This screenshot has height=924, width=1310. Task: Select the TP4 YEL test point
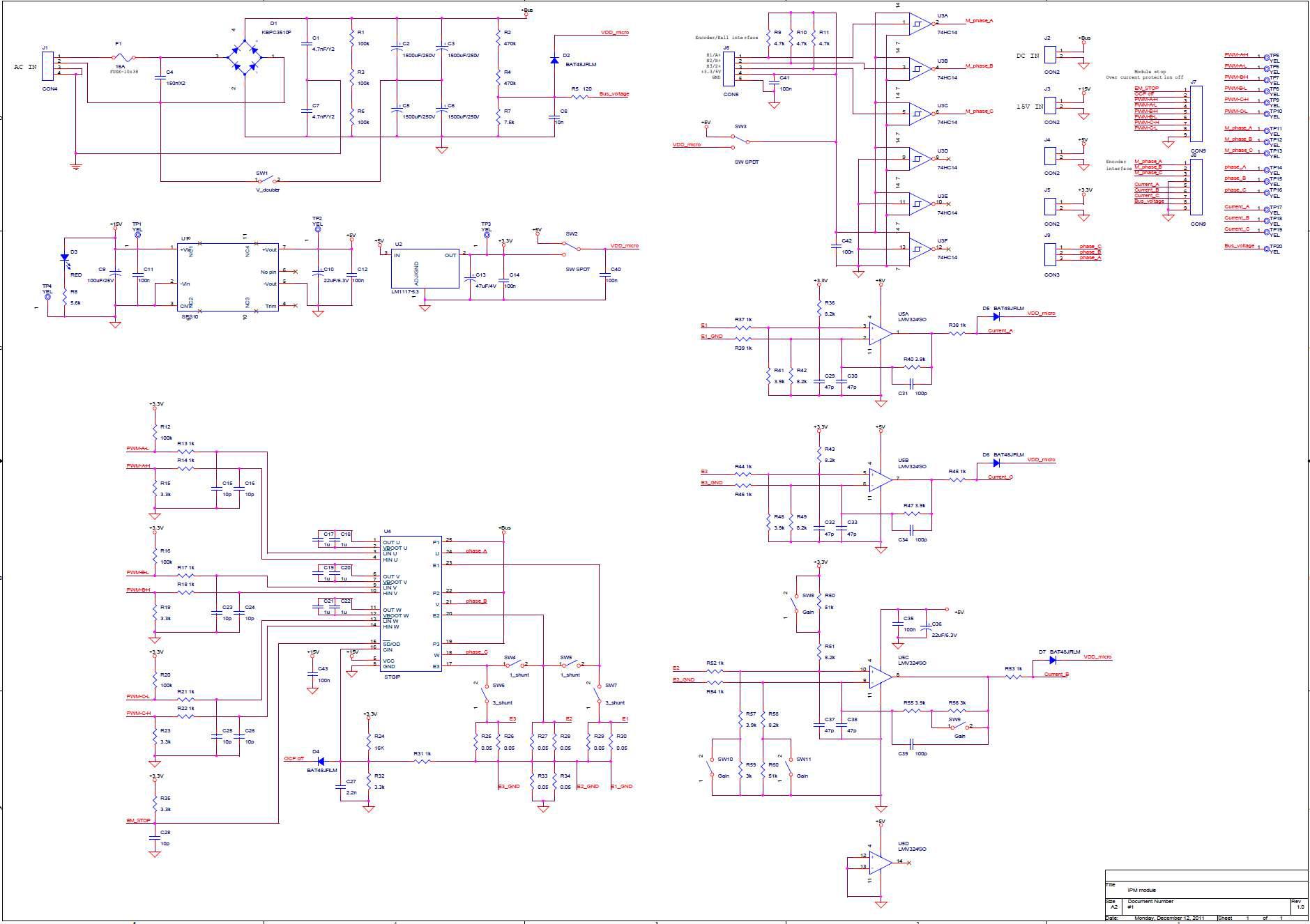pos(47,297)
